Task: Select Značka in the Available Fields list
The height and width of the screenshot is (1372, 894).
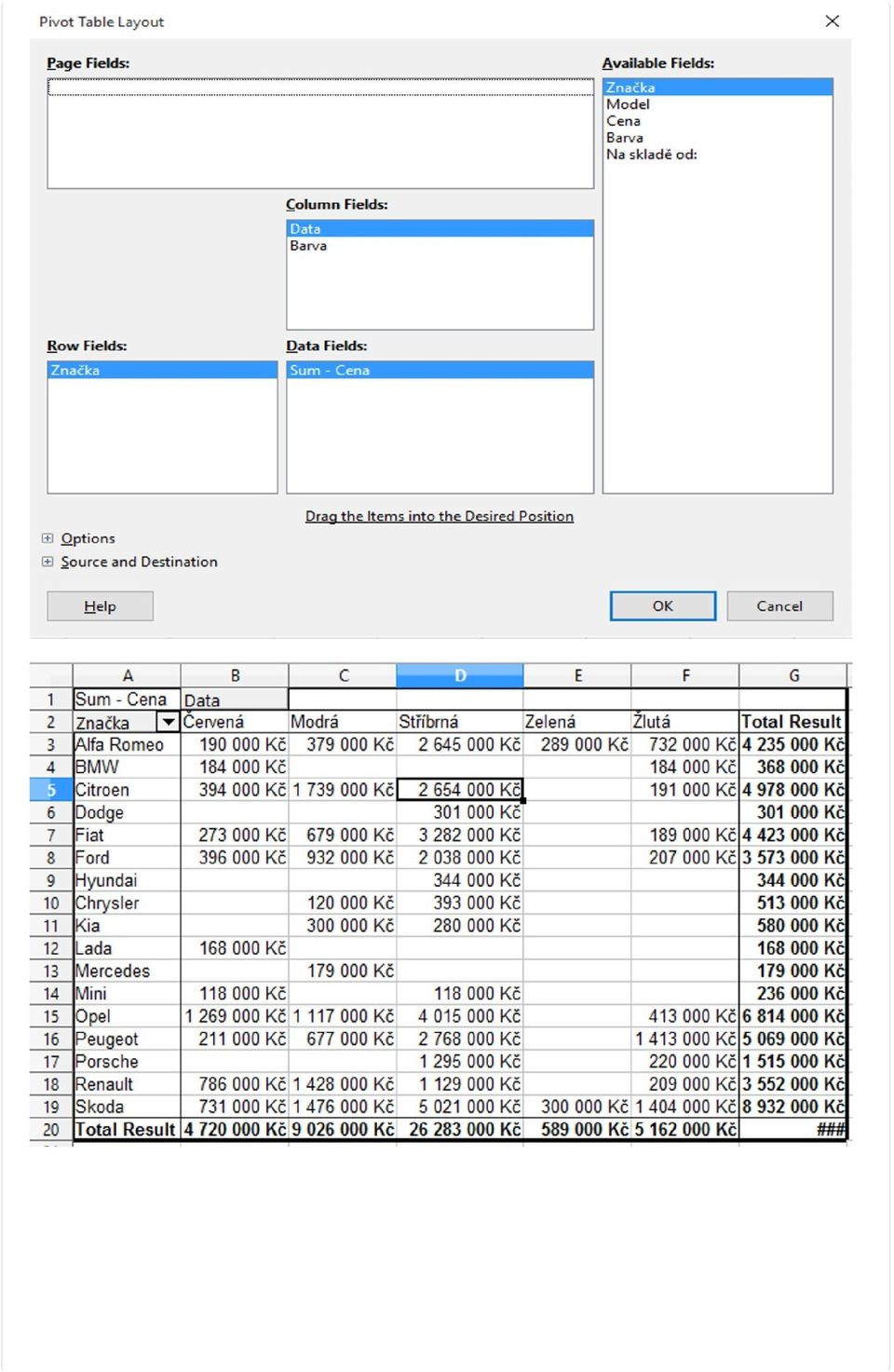Action: point(717,88)
